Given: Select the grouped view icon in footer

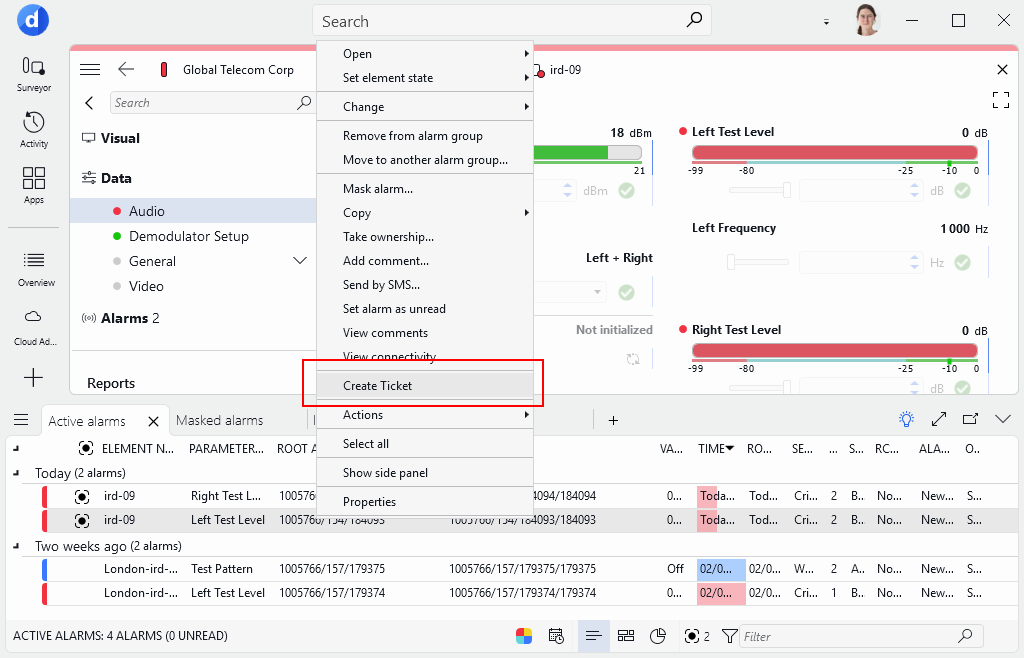Looking at the screenshot, I should click(626, 636).
